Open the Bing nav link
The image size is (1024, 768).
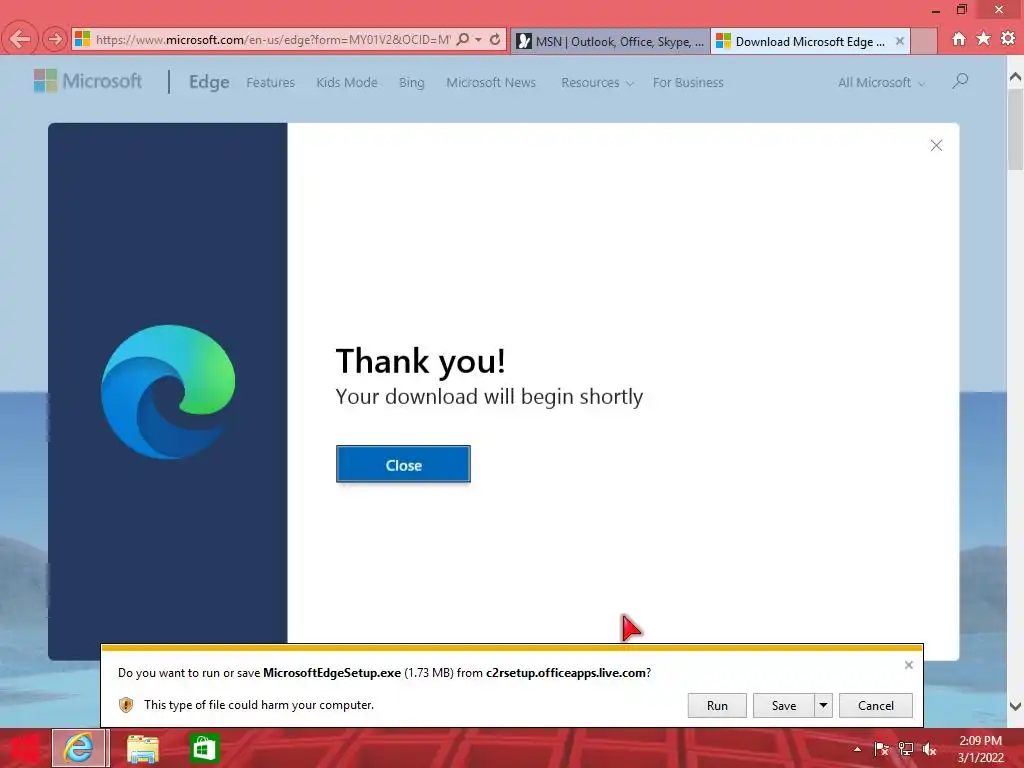411,82
